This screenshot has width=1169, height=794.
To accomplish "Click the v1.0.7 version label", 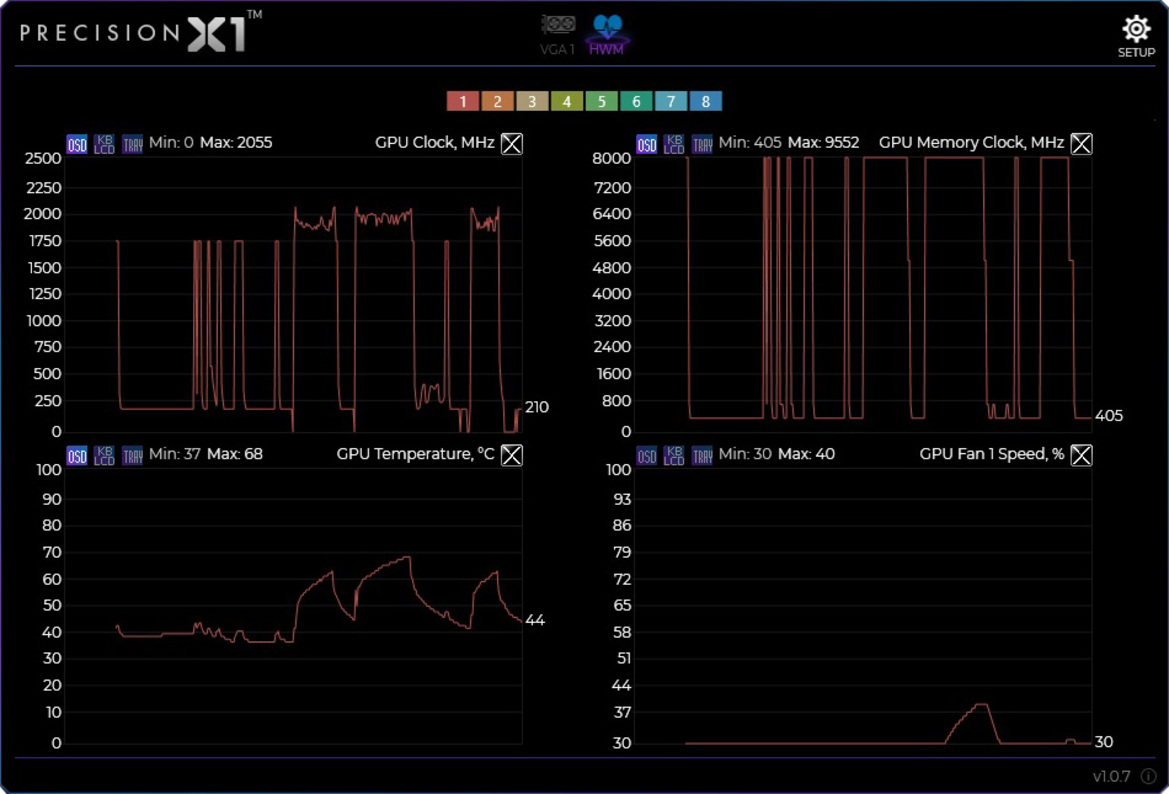I will click(x=1112, y=776).
